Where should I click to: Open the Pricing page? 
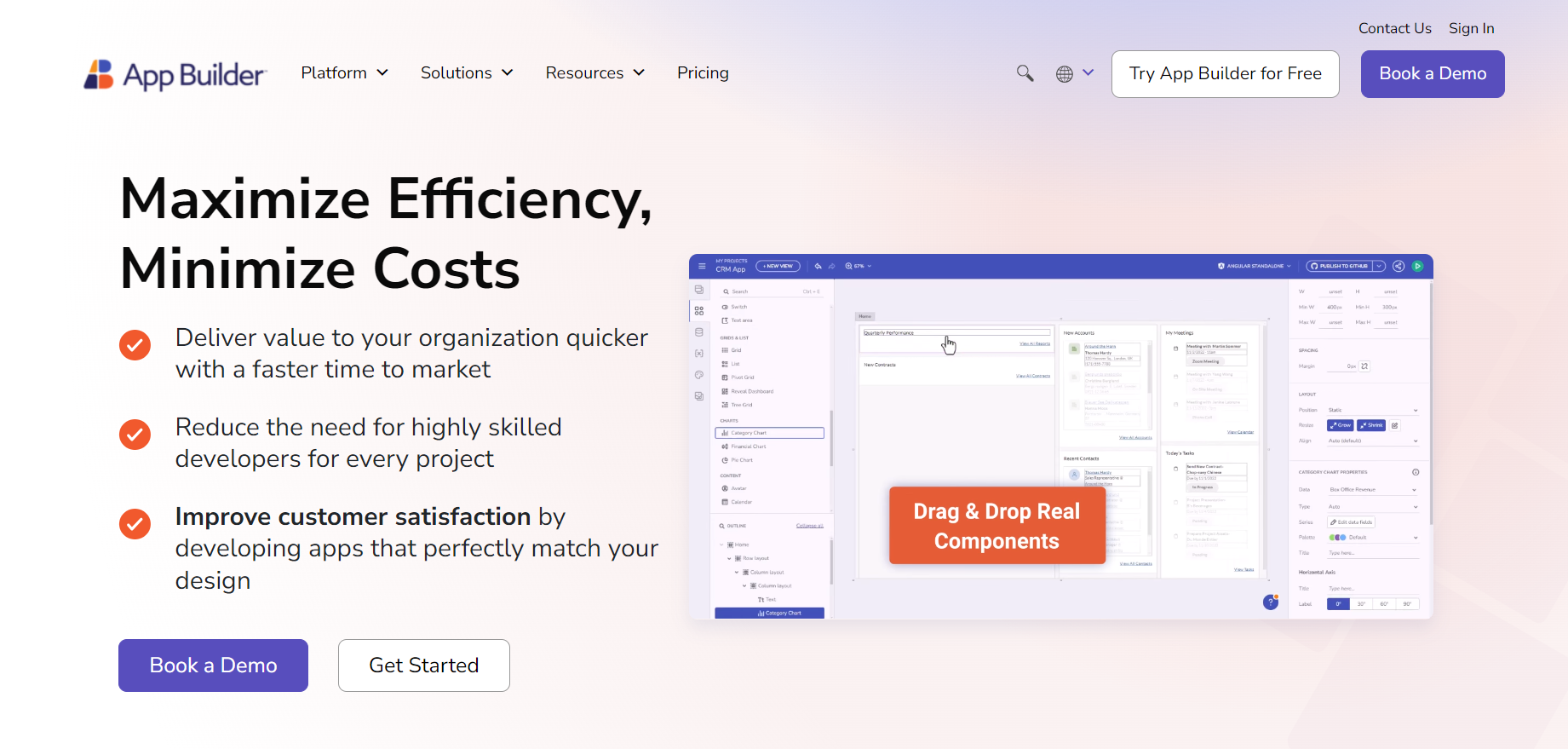pyautogui.click(x=703, y=73)
